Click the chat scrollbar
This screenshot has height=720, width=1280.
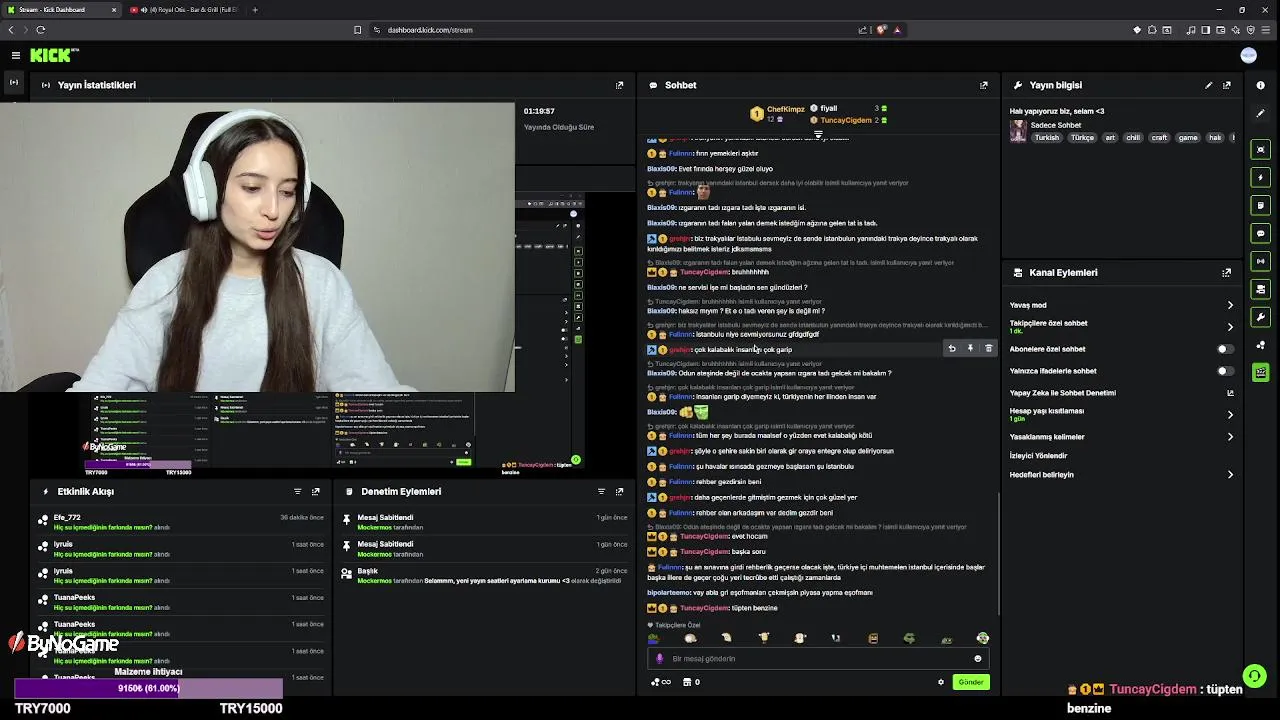coord(999,555)
